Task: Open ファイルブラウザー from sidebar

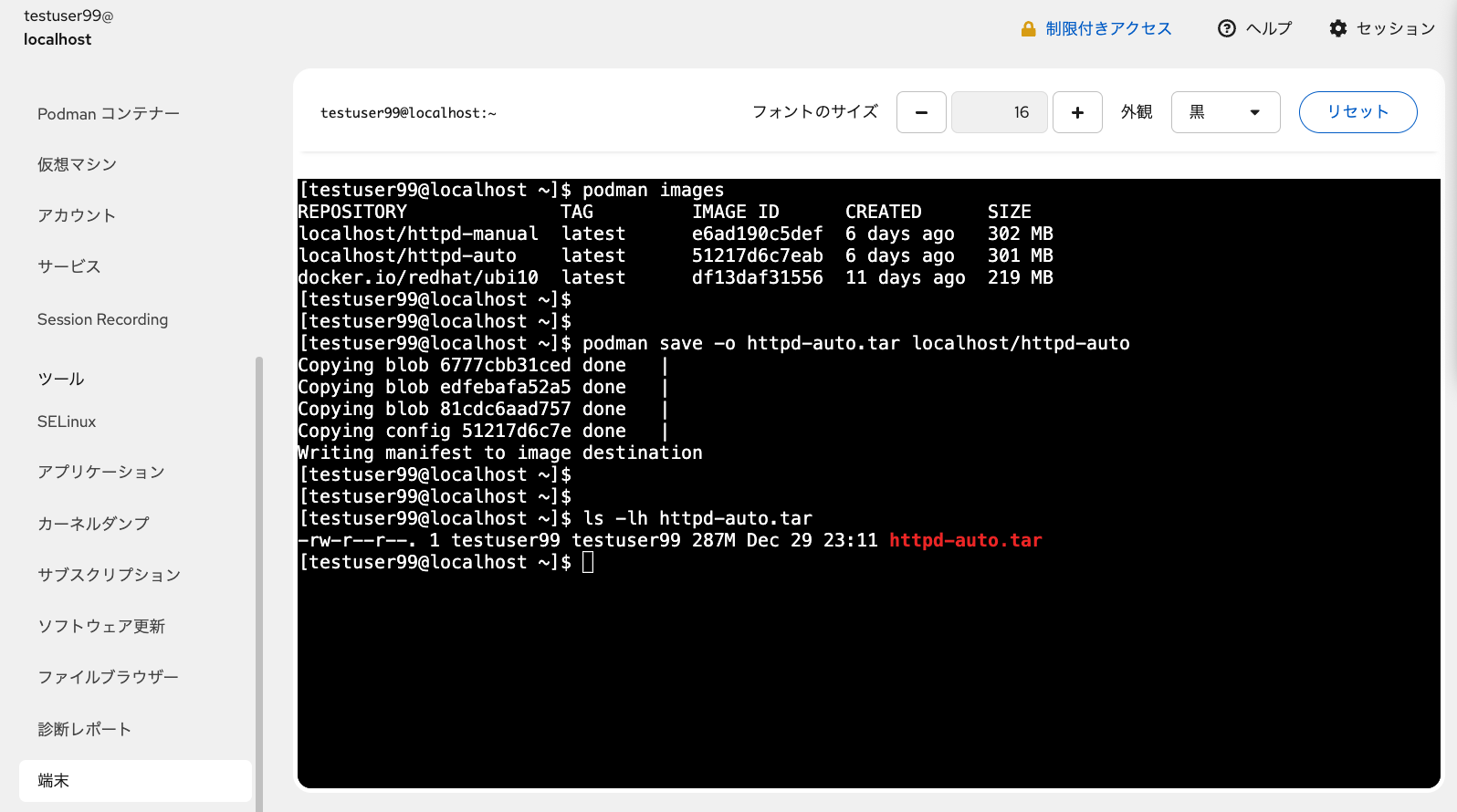Action: pos(108,678)
